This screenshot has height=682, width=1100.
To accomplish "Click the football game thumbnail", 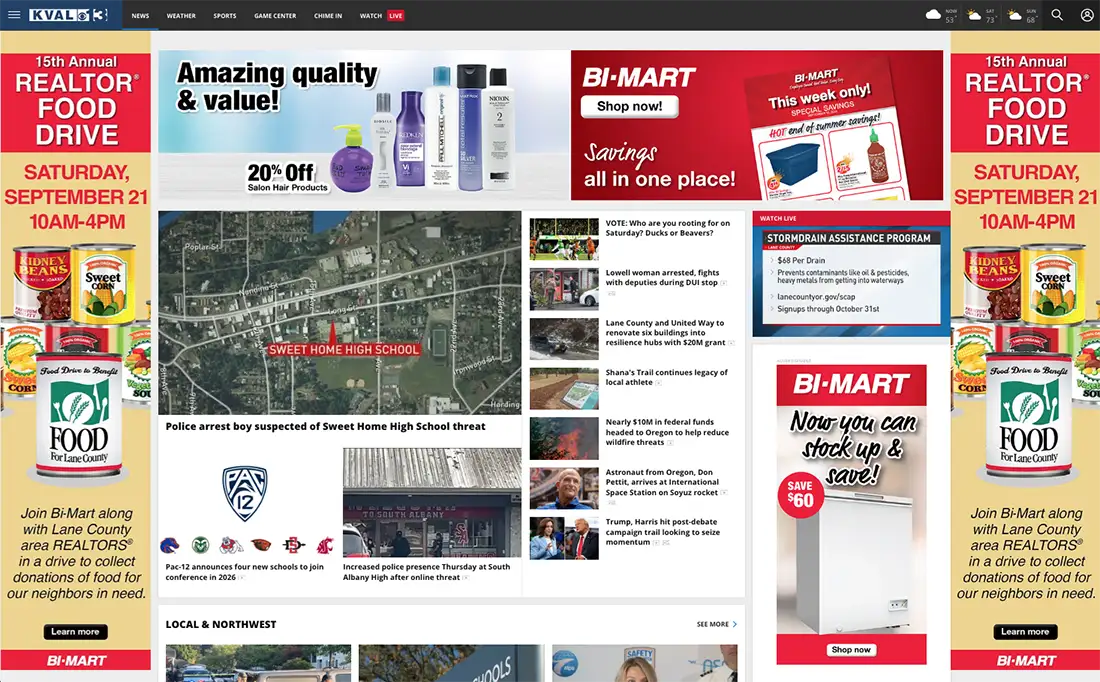I will tap(564, 239).
